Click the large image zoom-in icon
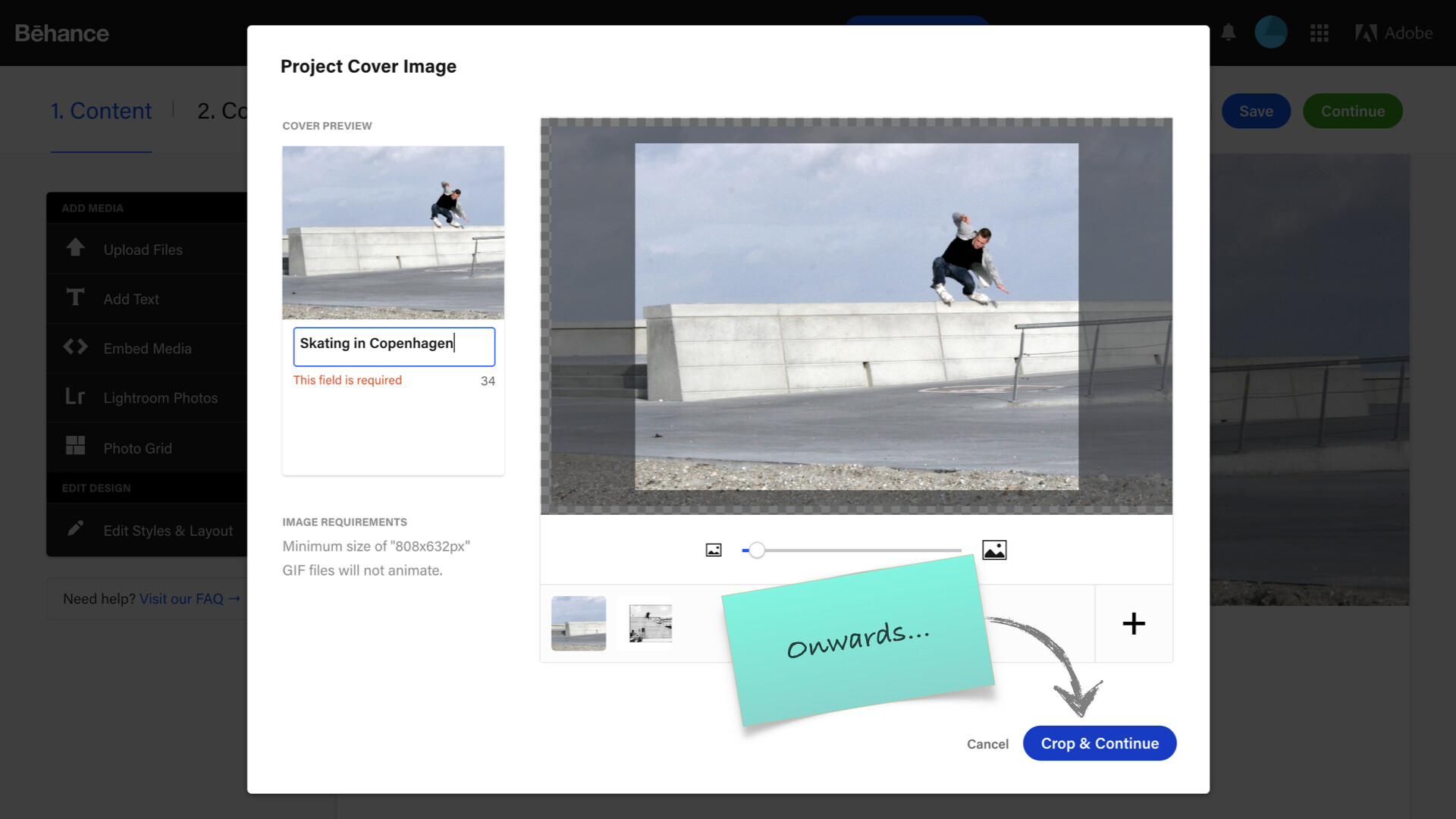 [994, 550]
